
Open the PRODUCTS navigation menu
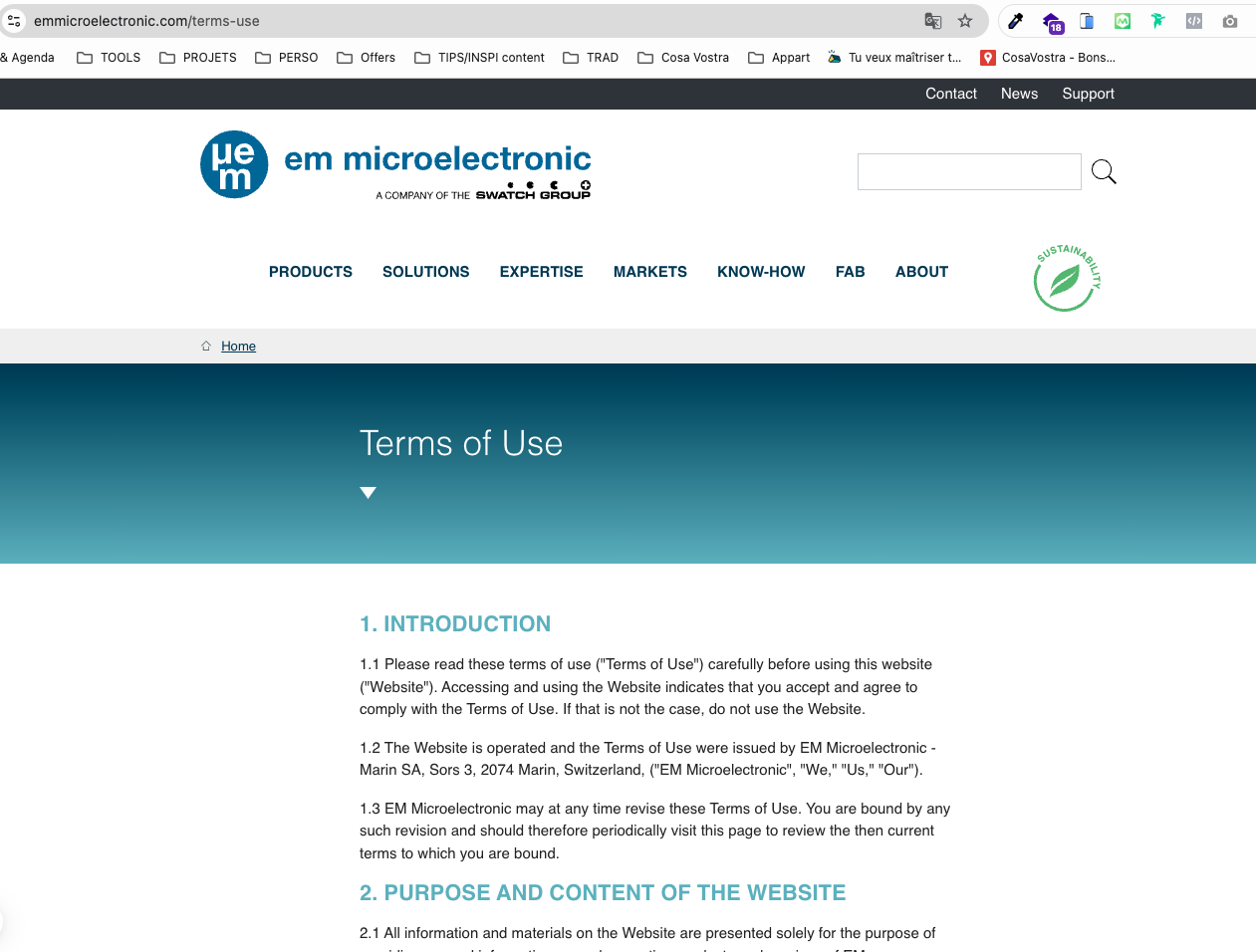tap(311, 272)
